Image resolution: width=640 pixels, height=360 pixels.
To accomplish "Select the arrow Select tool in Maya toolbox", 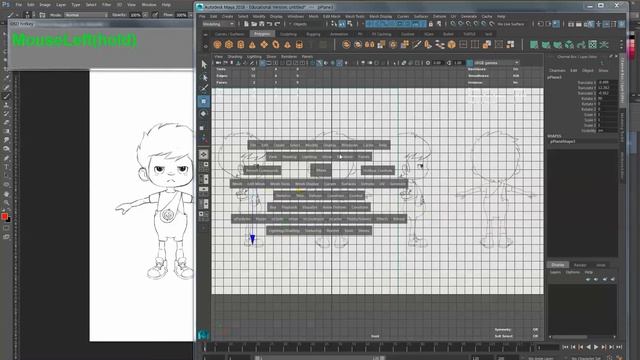I will coord(204,64).
